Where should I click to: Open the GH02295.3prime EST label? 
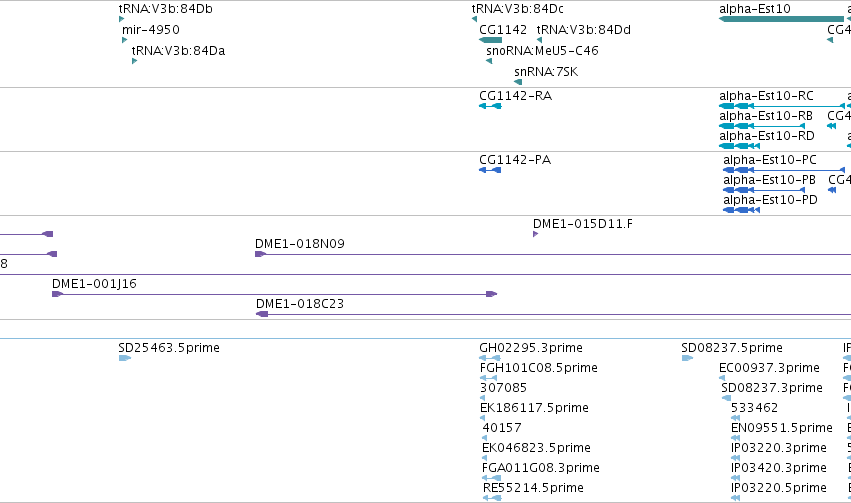[x=531, y=348]
